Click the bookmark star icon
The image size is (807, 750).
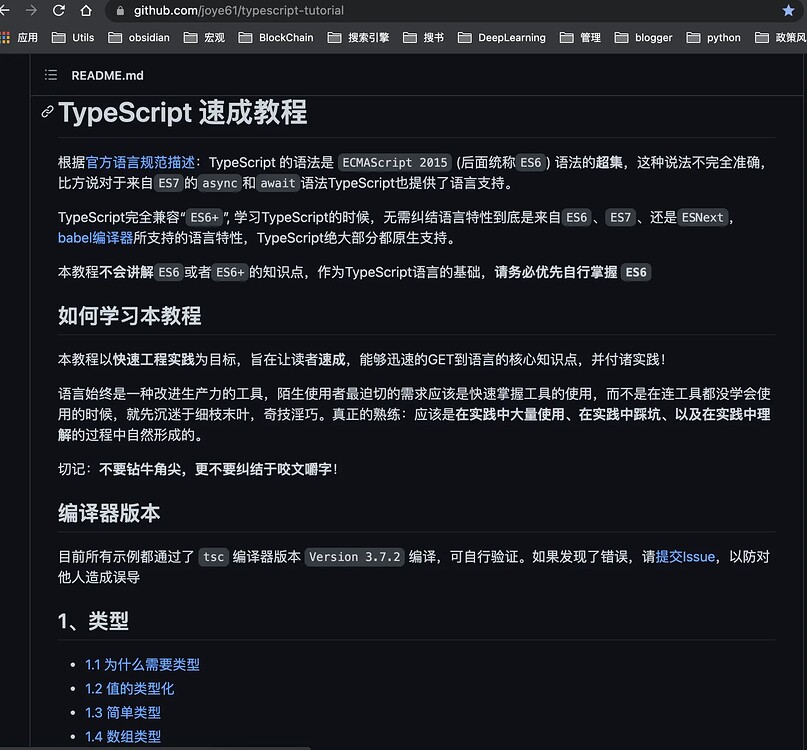pyautogui.click(x=789, y=12)
